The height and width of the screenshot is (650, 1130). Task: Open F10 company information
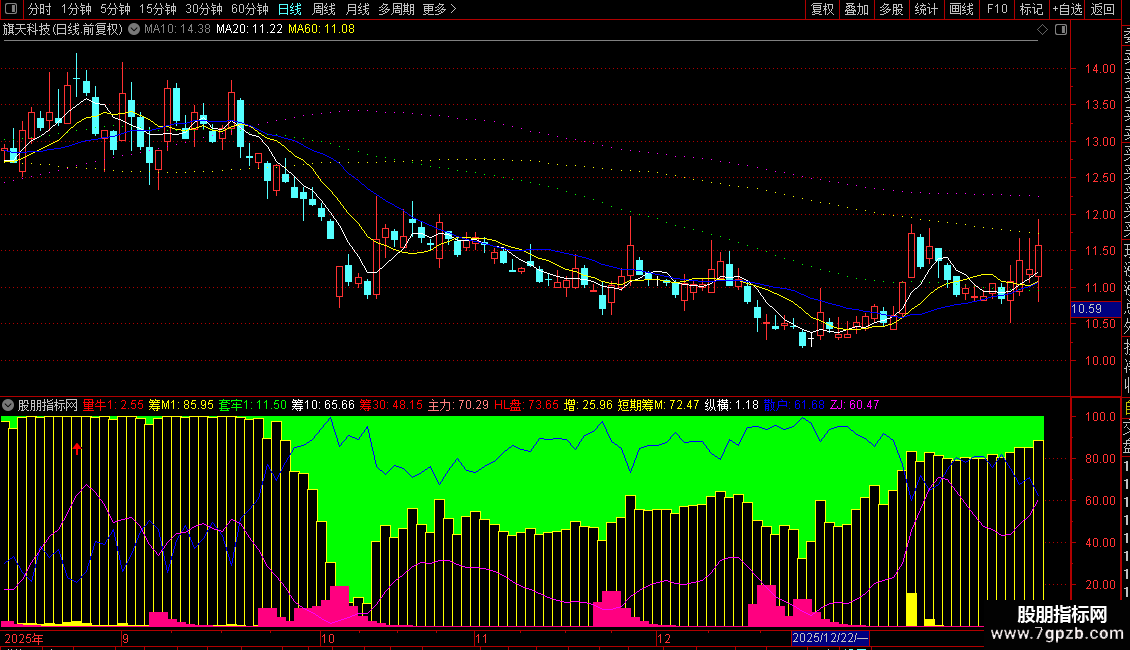(x=997, y=9)
